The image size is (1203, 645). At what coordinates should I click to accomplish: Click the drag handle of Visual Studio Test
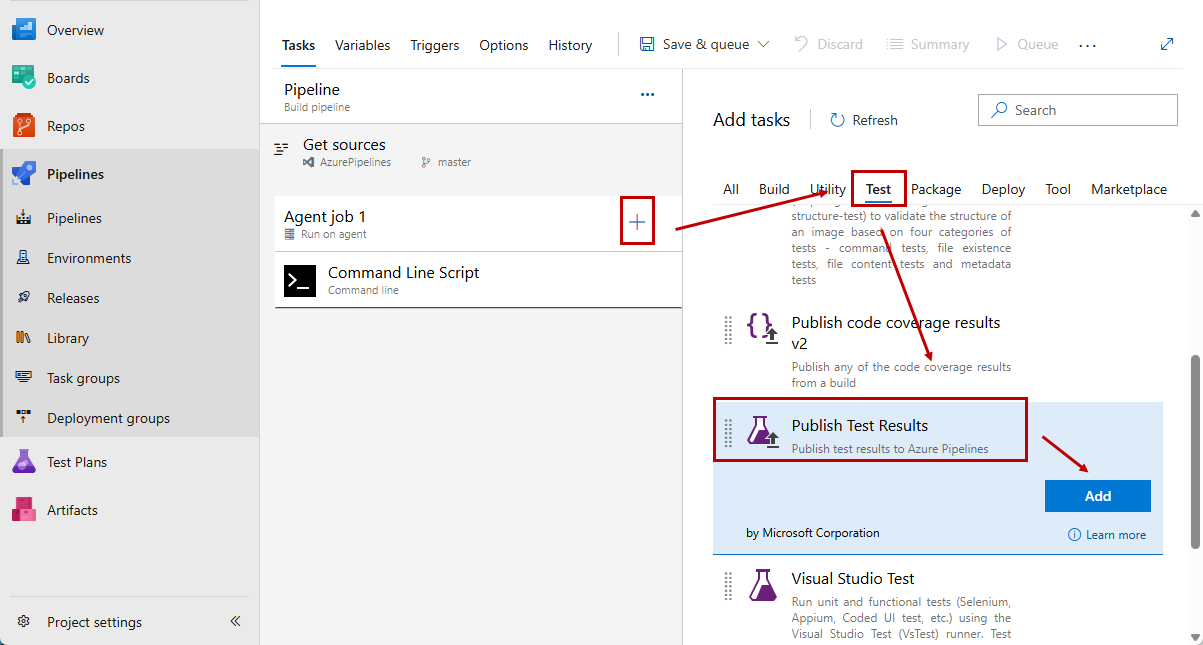[728, 586]
